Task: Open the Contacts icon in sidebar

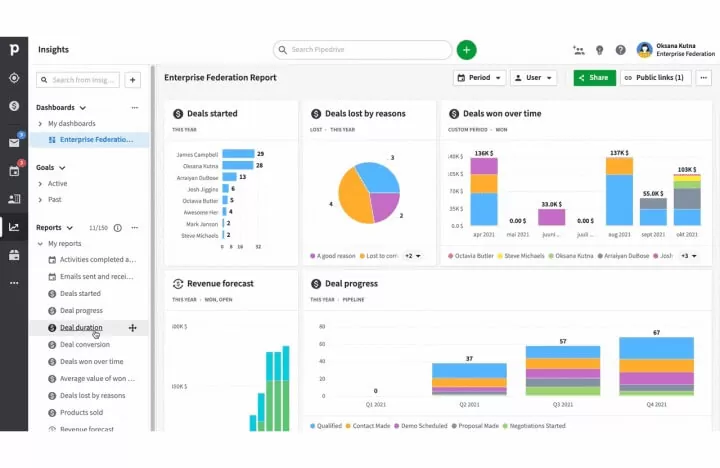Action: [14, 199]
